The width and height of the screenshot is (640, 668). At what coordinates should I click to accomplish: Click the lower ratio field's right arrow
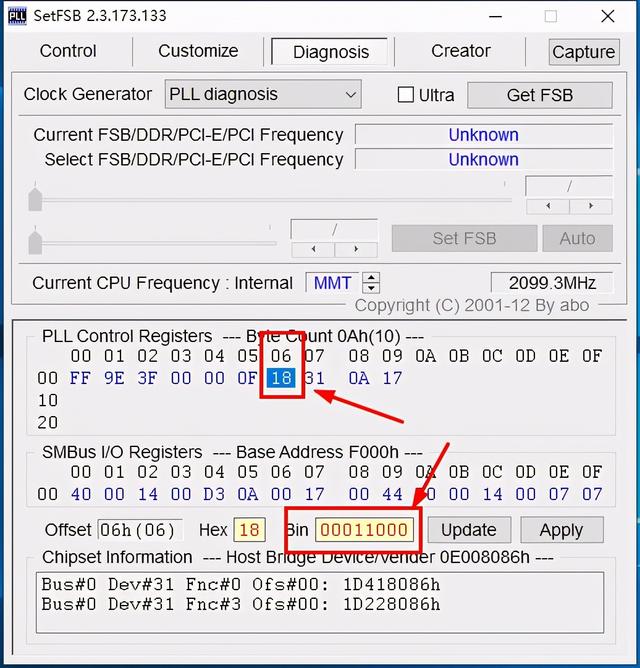click(x=356, y=249)
